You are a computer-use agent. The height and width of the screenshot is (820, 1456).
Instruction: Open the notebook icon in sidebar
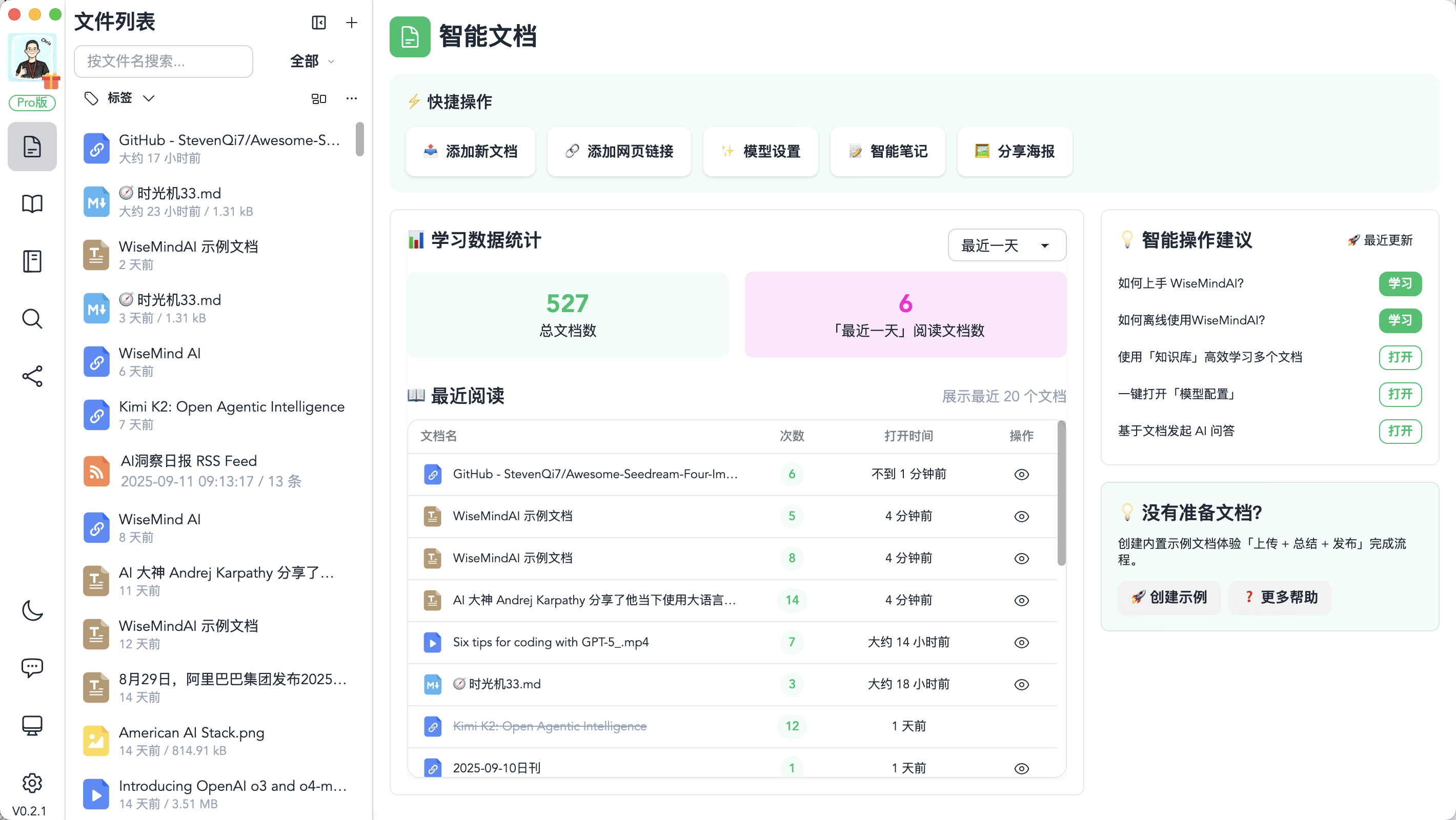click(x=32, y=261)
